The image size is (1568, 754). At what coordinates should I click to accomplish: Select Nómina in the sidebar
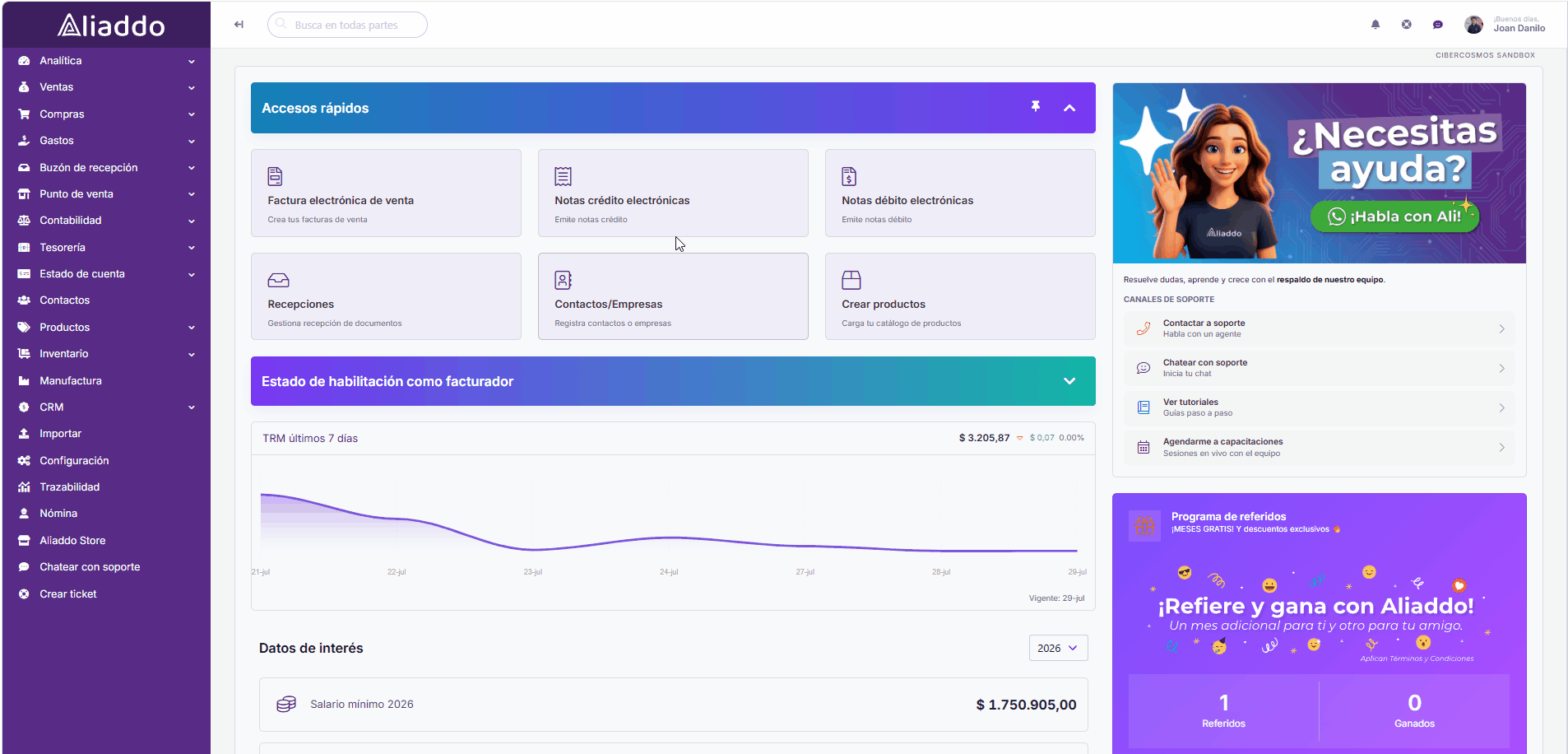click(x=107, y=514)
